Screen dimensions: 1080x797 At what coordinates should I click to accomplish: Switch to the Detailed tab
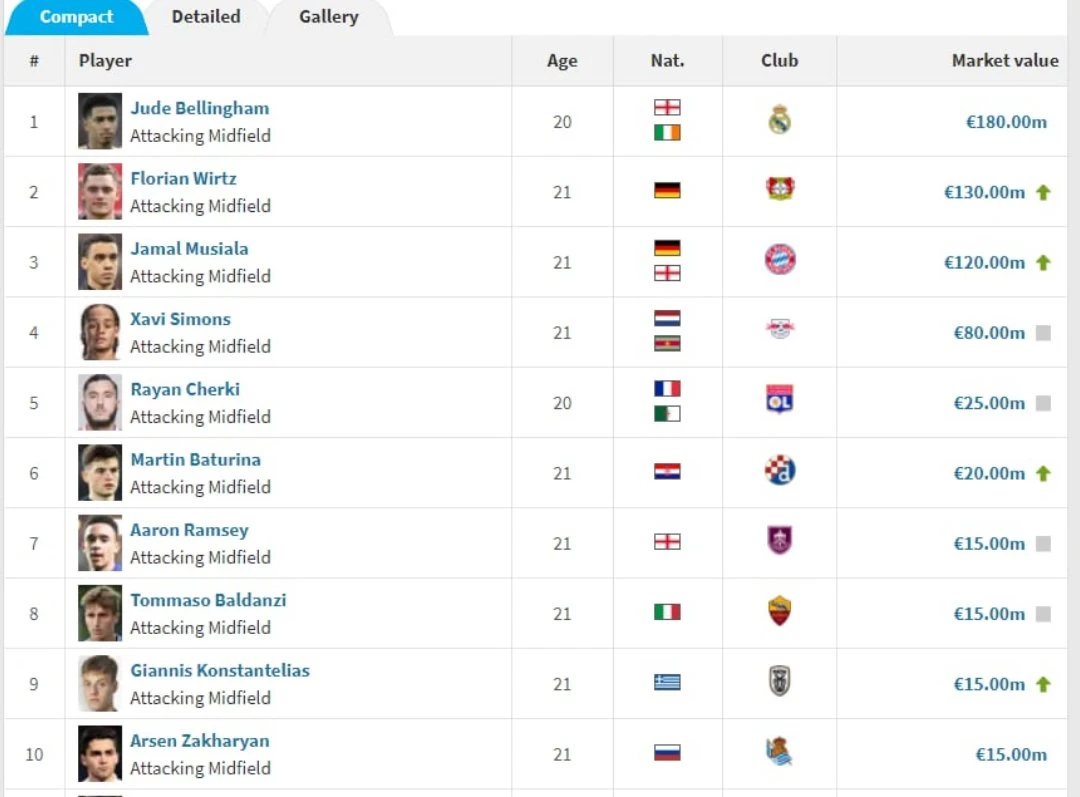point(206,17)
